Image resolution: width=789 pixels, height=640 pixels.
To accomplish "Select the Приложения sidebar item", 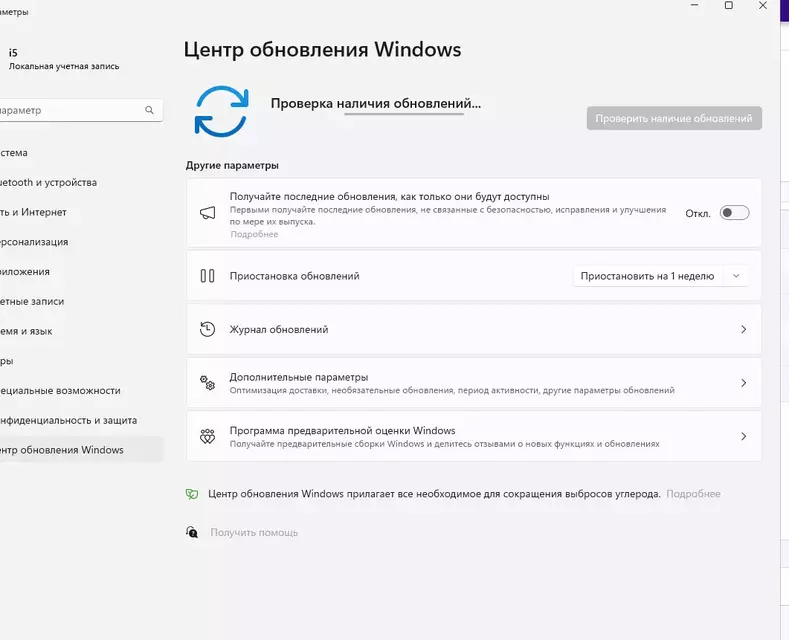I will click(81, 271).
